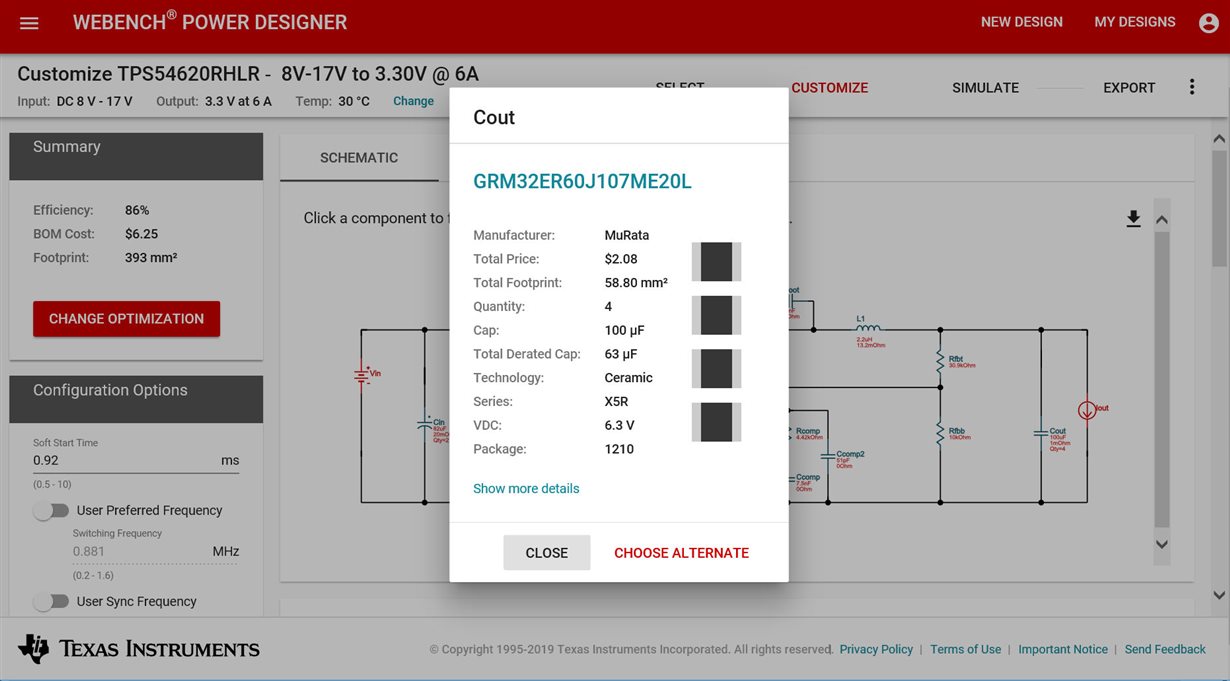Click the top capacitor thumbnail image
1230x681 pixels.
coord(717,262)
